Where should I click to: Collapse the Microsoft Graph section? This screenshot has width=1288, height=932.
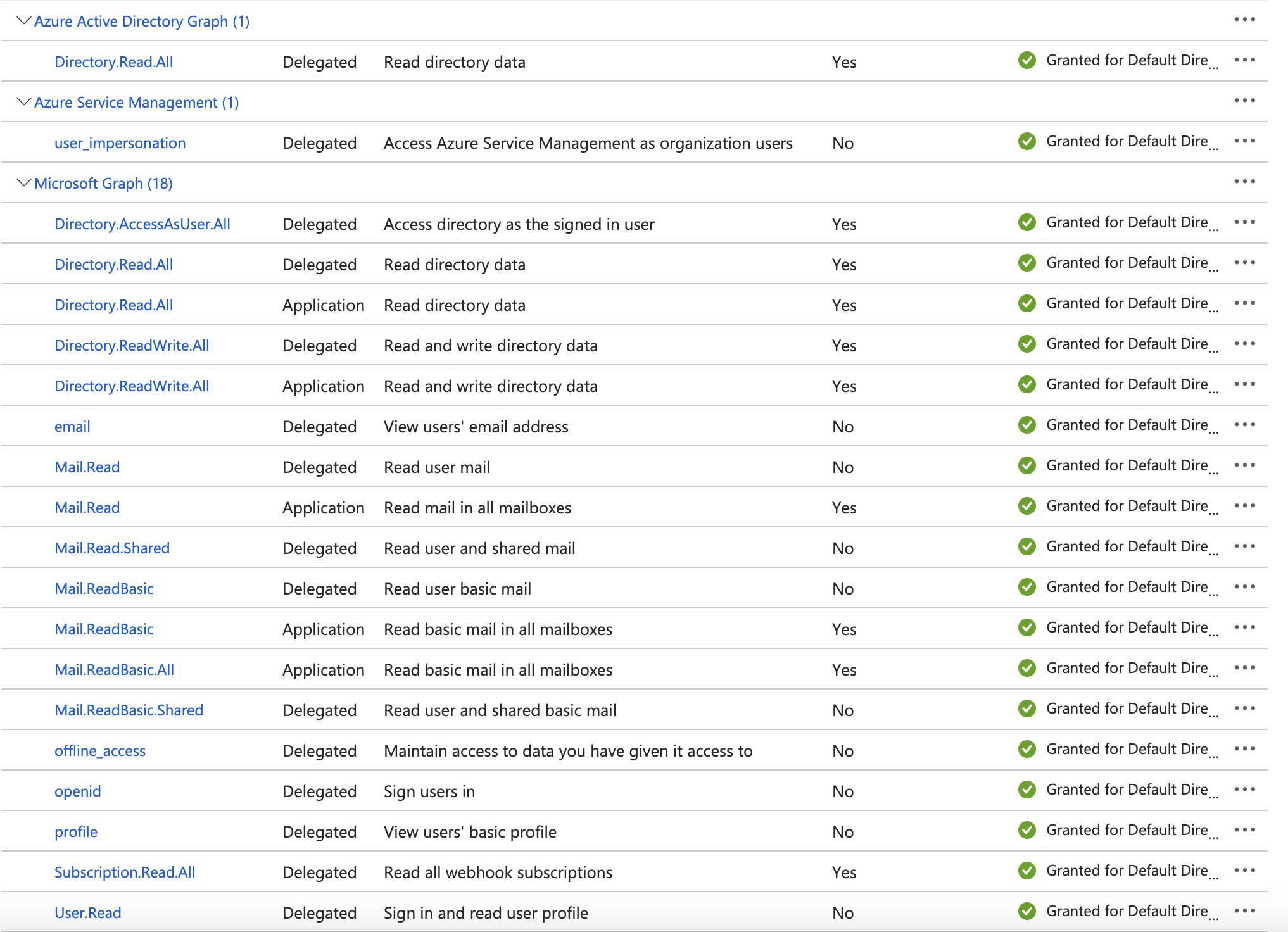pos(23,182)
